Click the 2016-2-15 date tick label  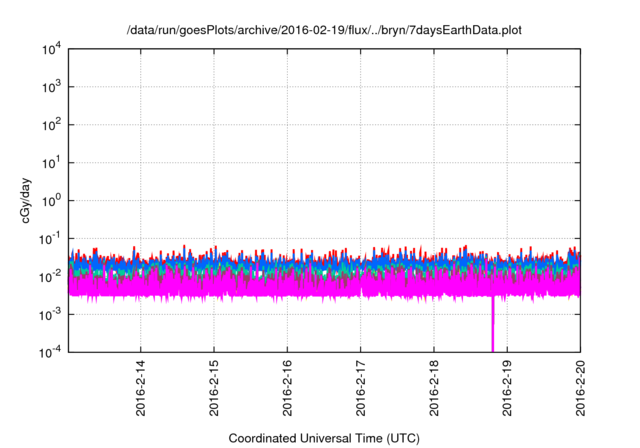(x=214, y=388)
